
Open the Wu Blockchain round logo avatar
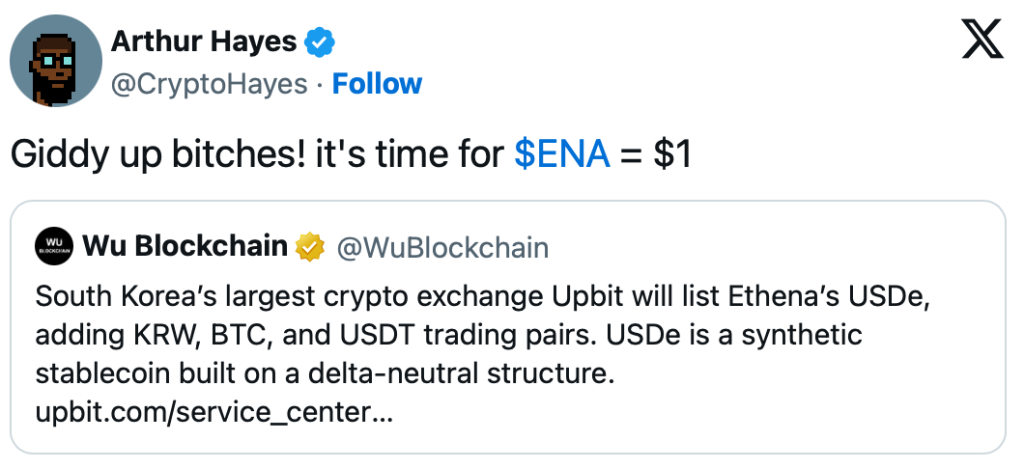tap(55, 246)
